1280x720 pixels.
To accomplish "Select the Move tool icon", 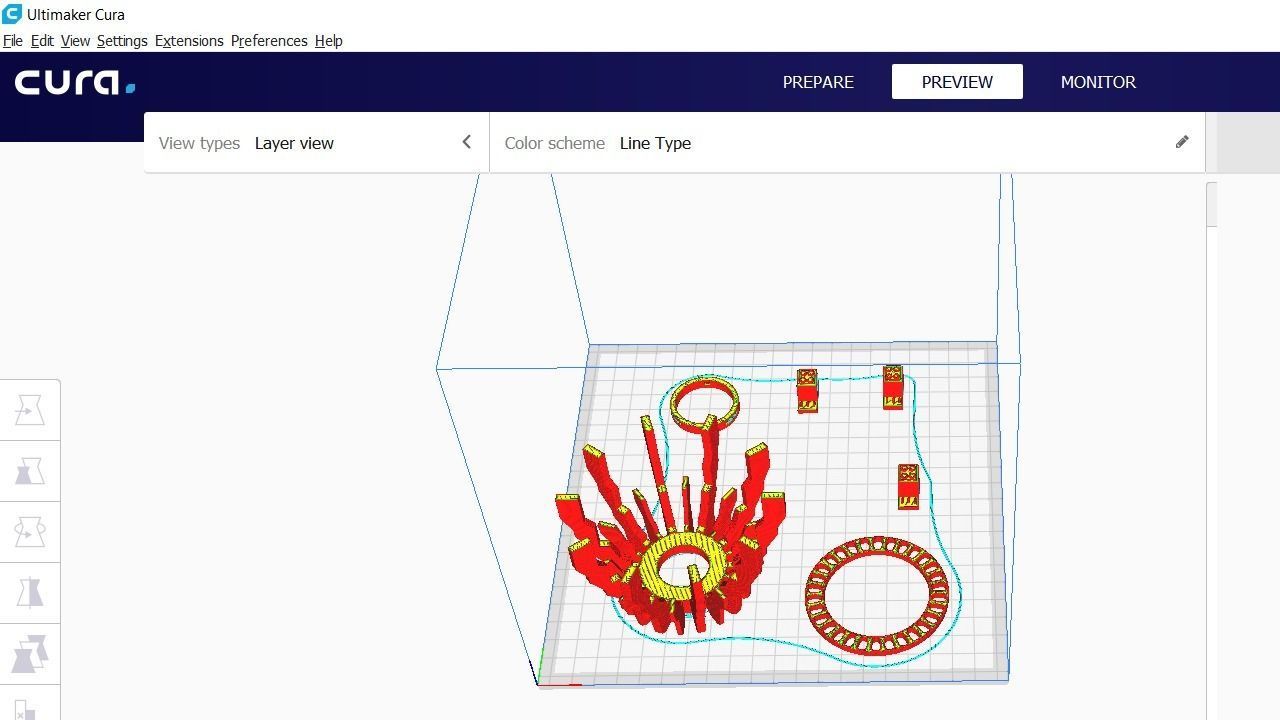I will [x=30, y=410].
